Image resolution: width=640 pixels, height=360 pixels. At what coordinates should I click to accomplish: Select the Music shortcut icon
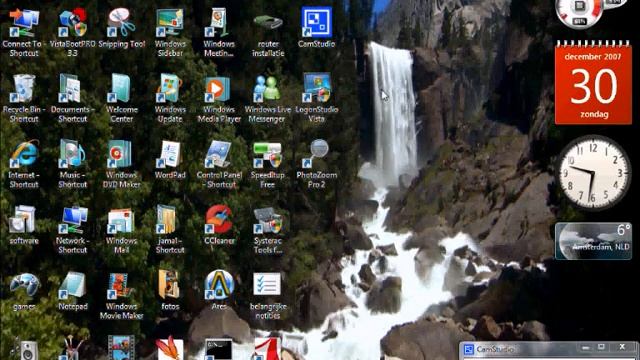[x=73, y=154]
